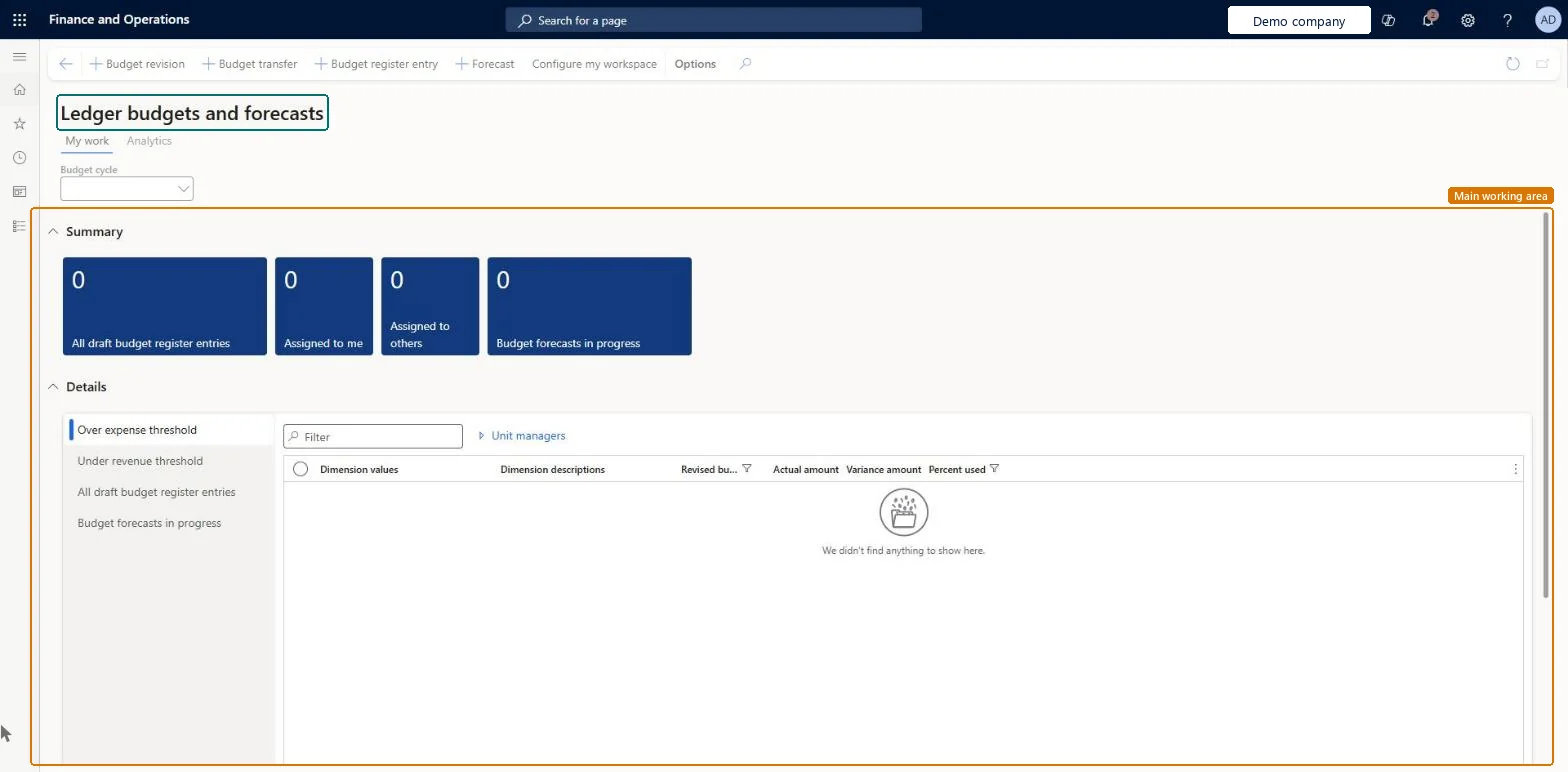This screenshot has height=772, width=1568.
Task: Switch to Analytics tab
Action: (149, 141)
